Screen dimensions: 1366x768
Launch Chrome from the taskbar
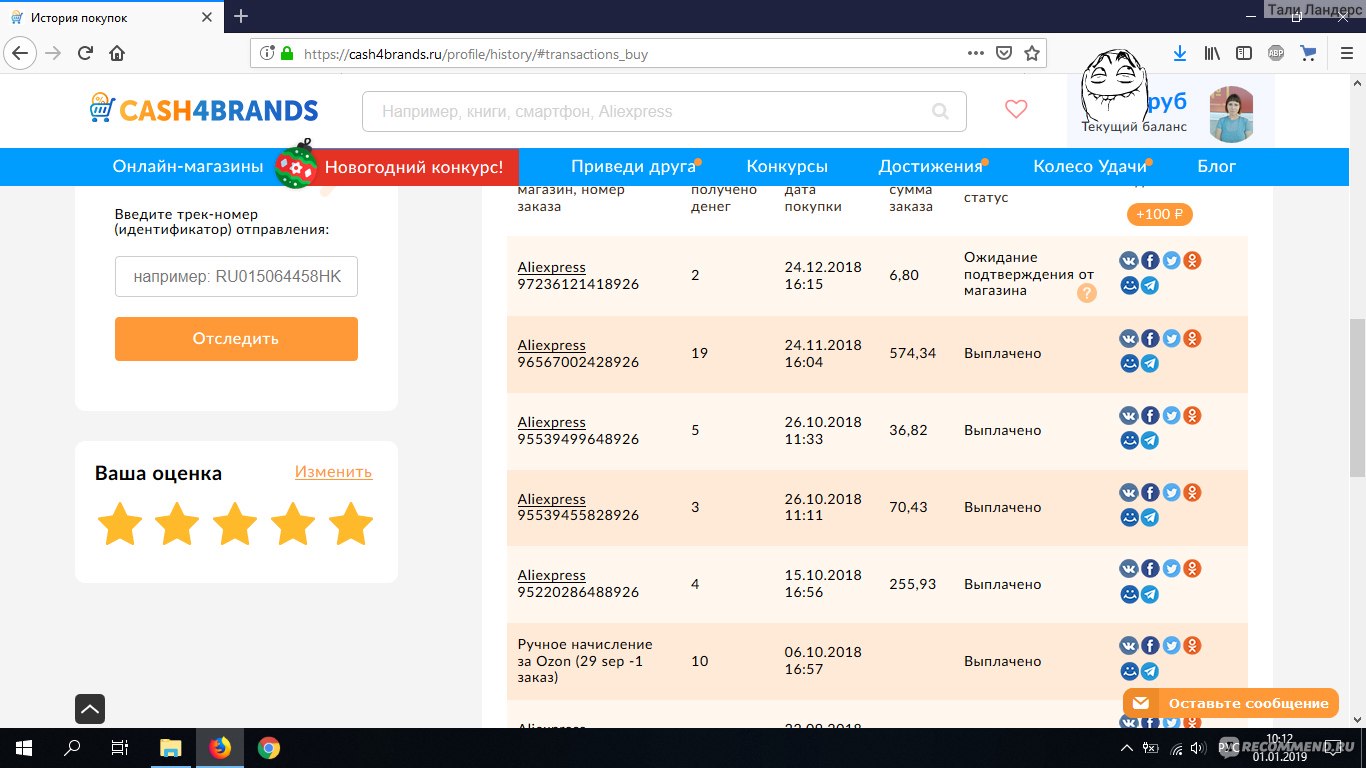point(268,748)
